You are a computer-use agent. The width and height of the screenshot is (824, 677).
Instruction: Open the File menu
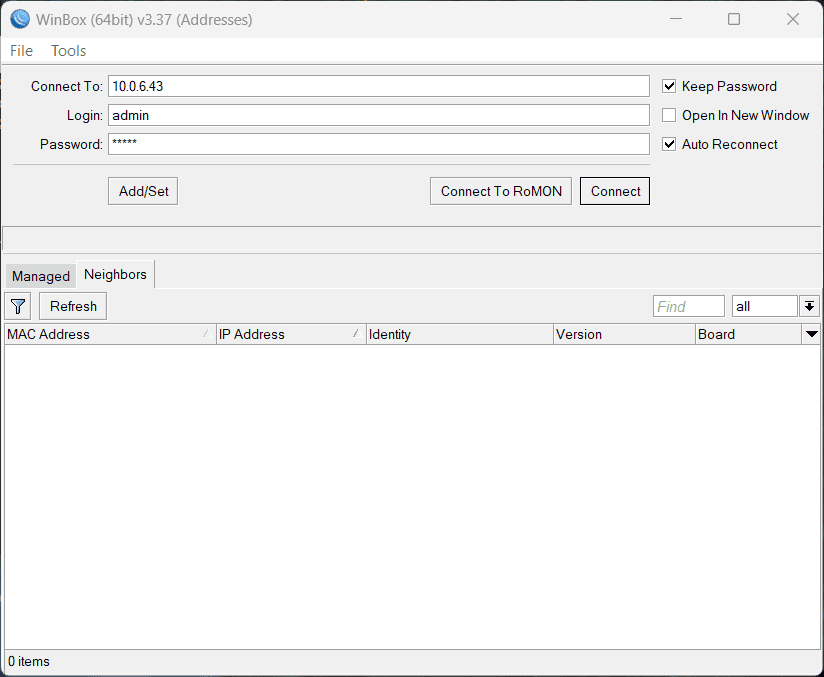tap(22, 51)
